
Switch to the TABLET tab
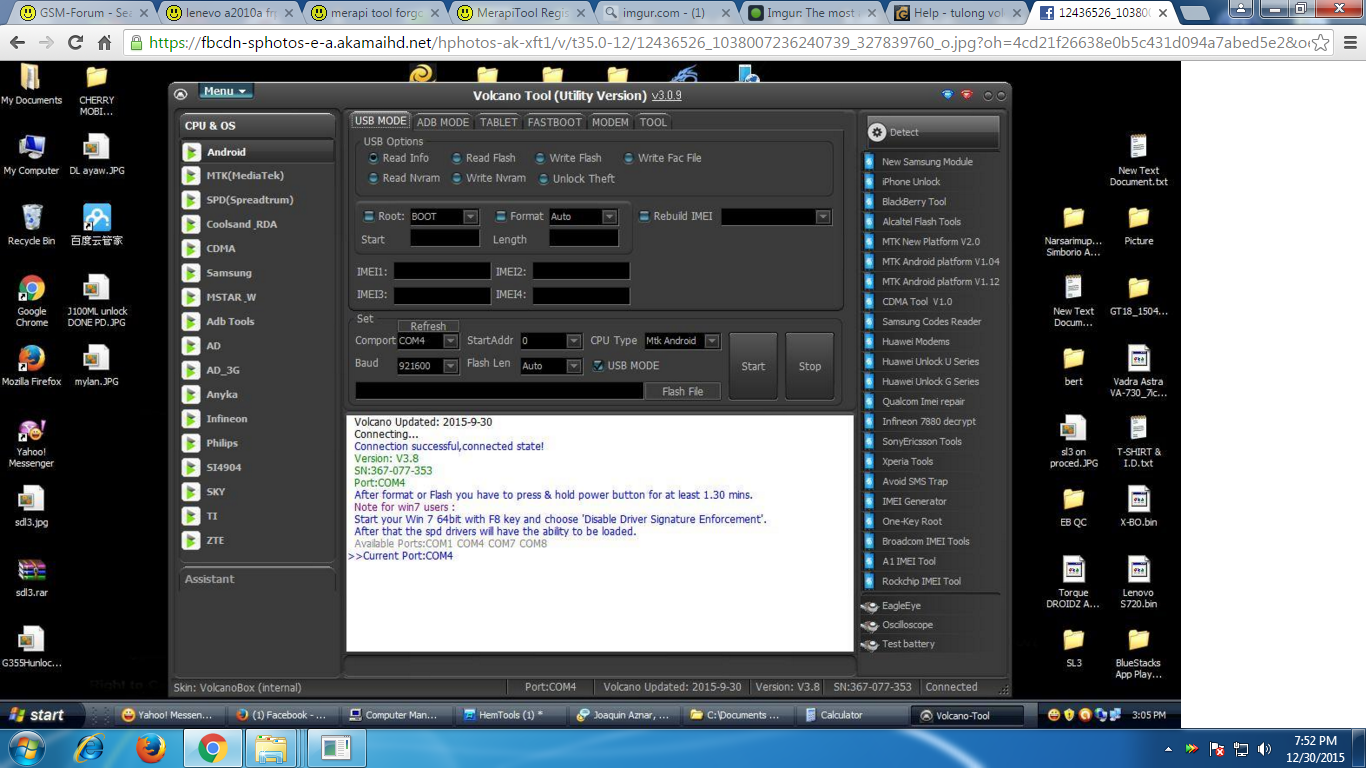tap(498, 122)
